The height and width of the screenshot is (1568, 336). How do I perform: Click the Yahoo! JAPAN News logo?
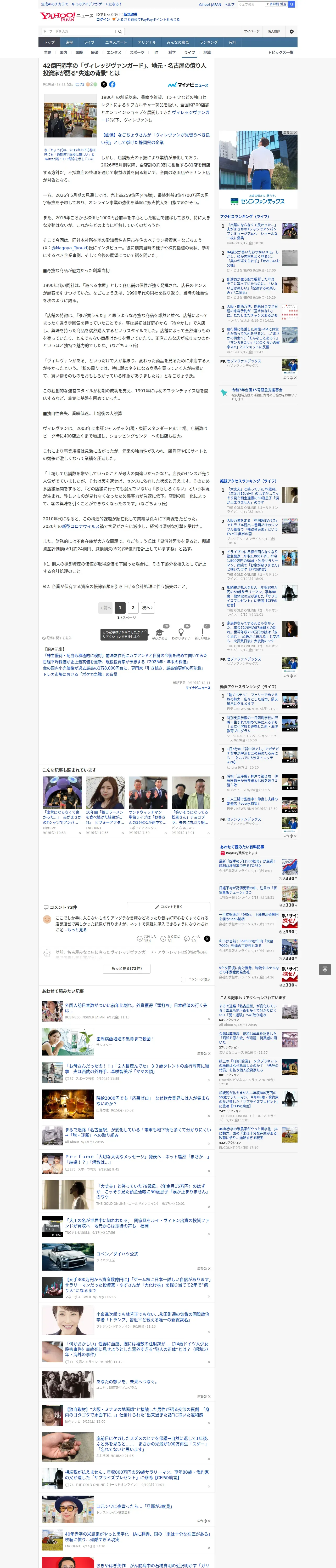pos(66,17)
